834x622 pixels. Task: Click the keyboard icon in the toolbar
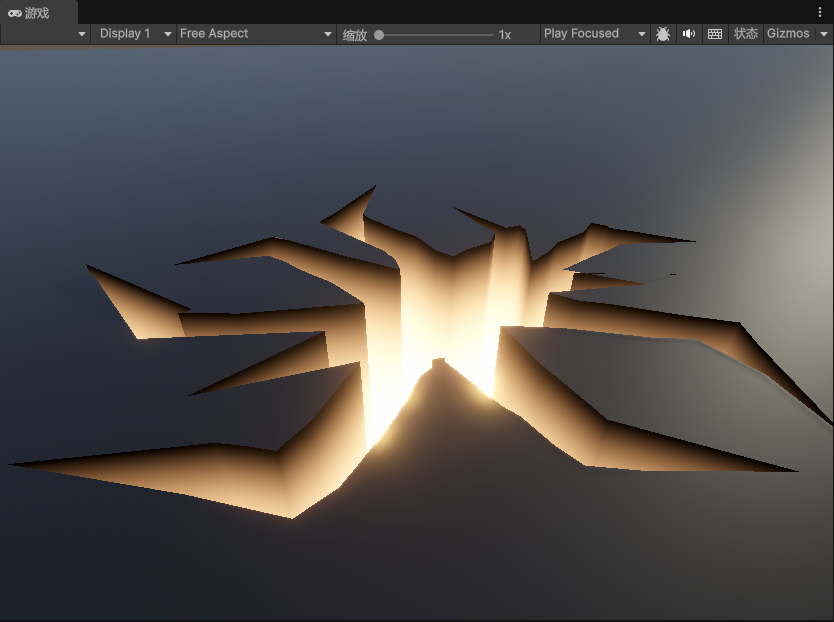(714, 33)
